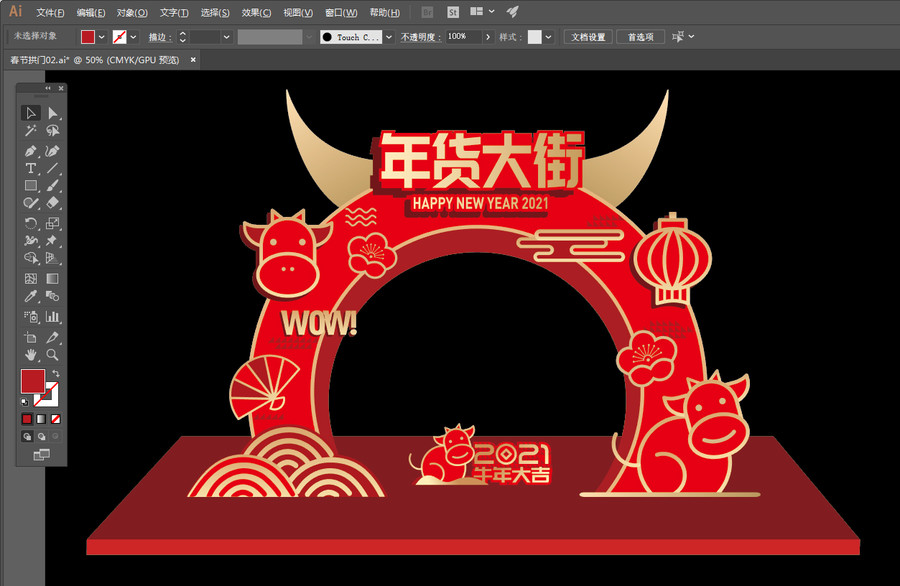Select the Paintbrush tool
Screen dimensions: 900x586
[52, 185]
